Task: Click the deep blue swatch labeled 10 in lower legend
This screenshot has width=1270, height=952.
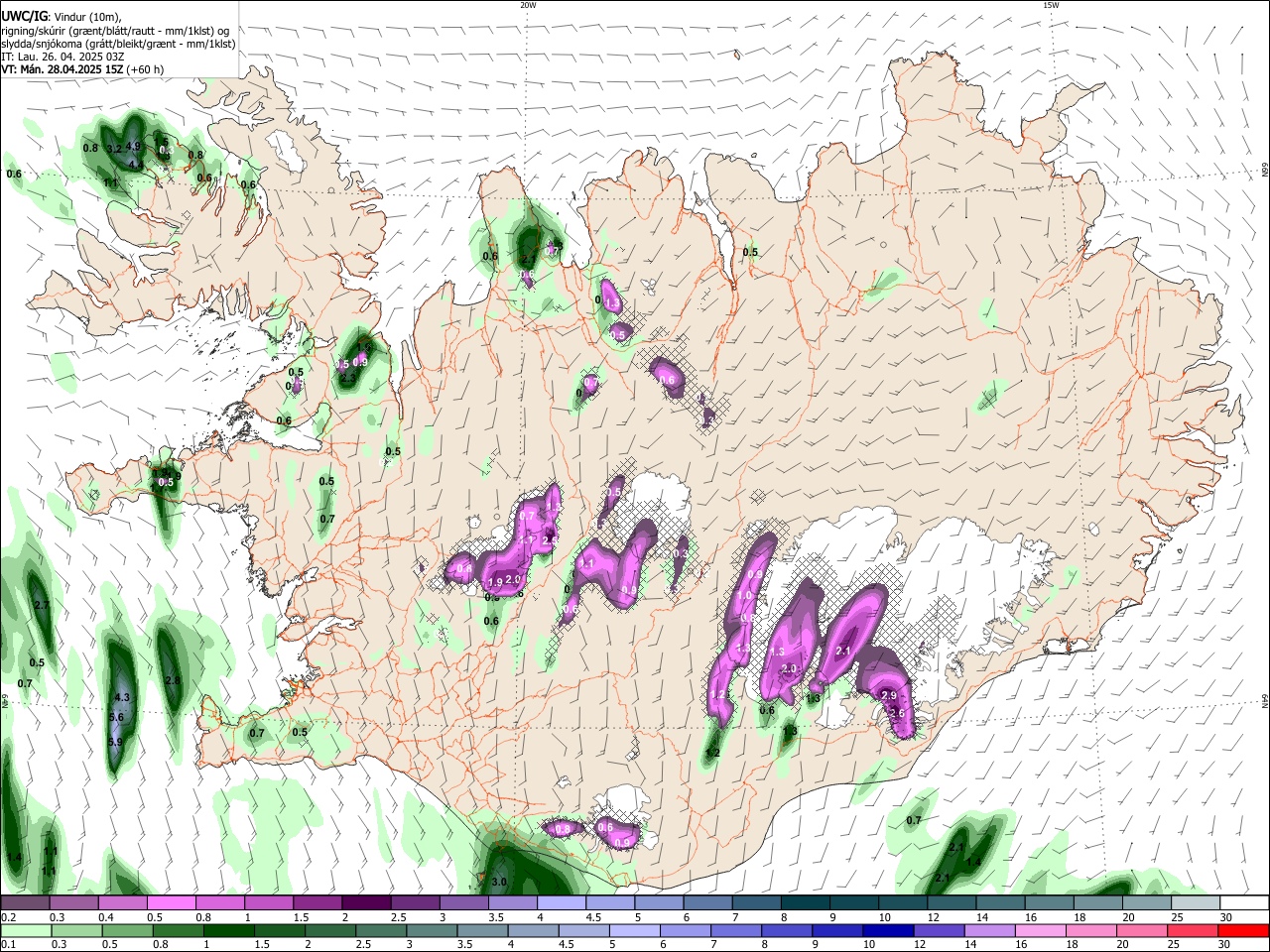Action: click(887, 930)
